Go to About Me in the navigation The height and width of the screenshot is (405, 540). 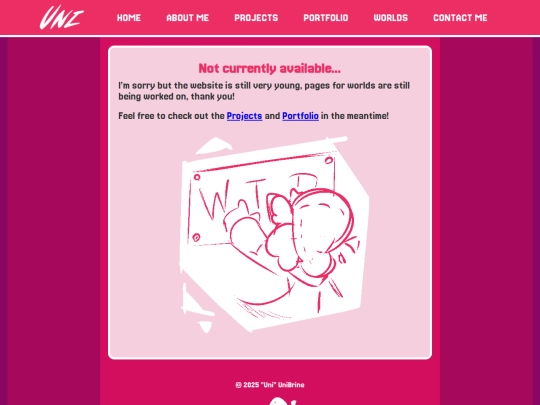tap(188, 18)
